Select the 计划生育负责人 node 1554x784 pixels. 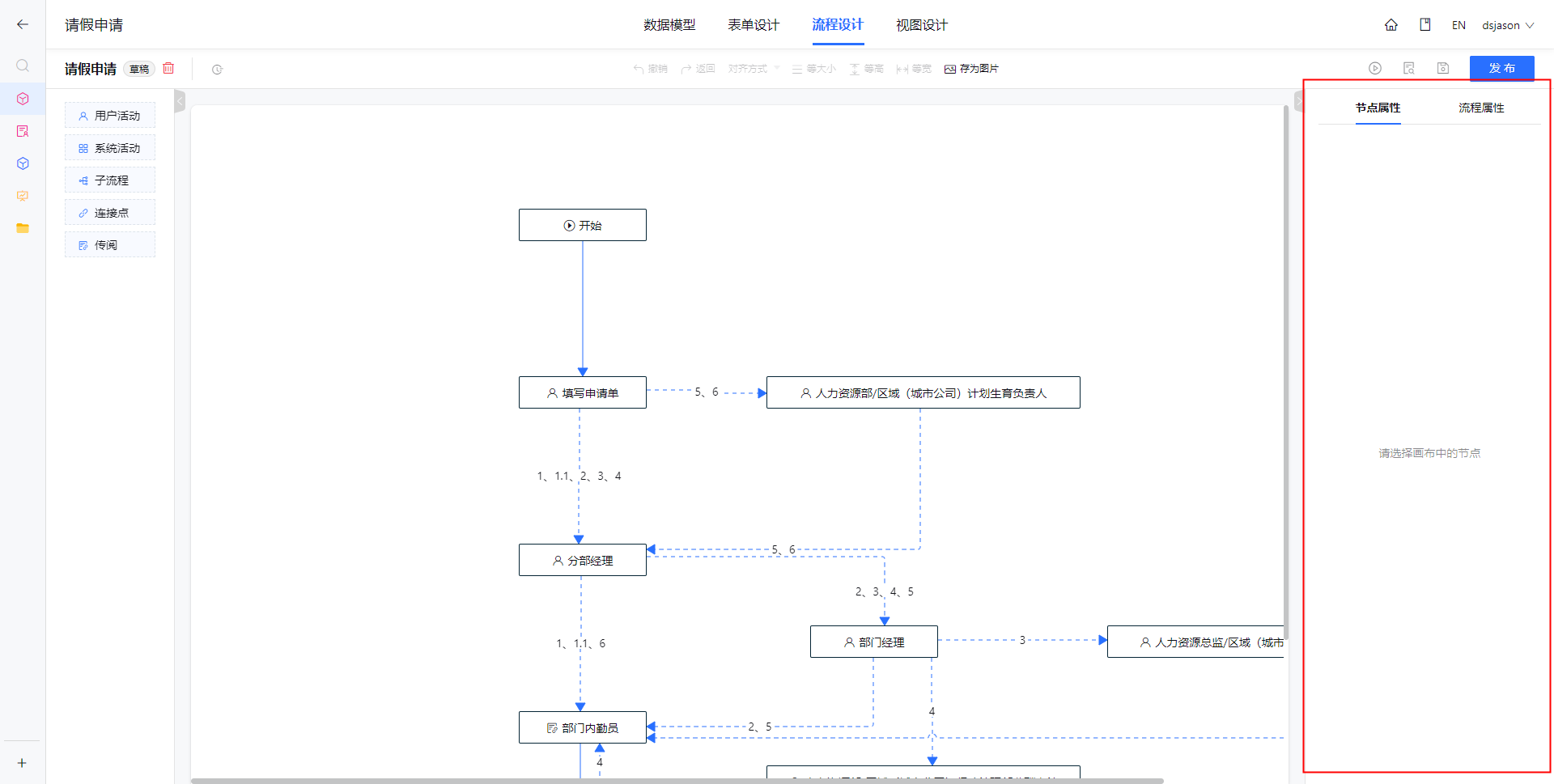tap(923, 392)
